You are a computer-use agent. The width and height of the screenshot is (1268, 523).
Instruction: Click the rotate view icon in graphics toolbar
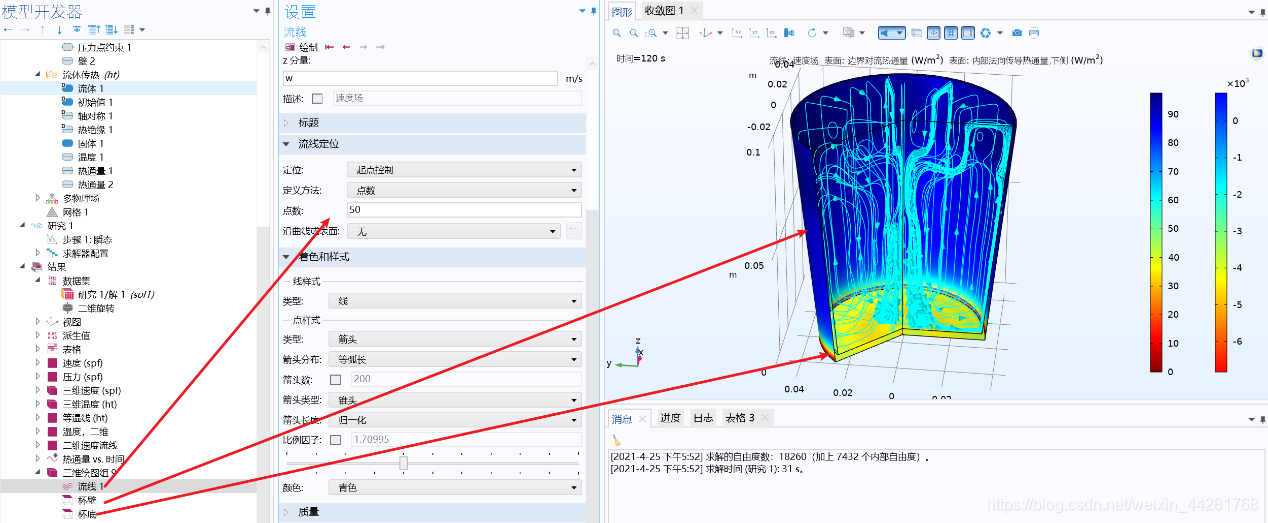[x=812, y=33]
